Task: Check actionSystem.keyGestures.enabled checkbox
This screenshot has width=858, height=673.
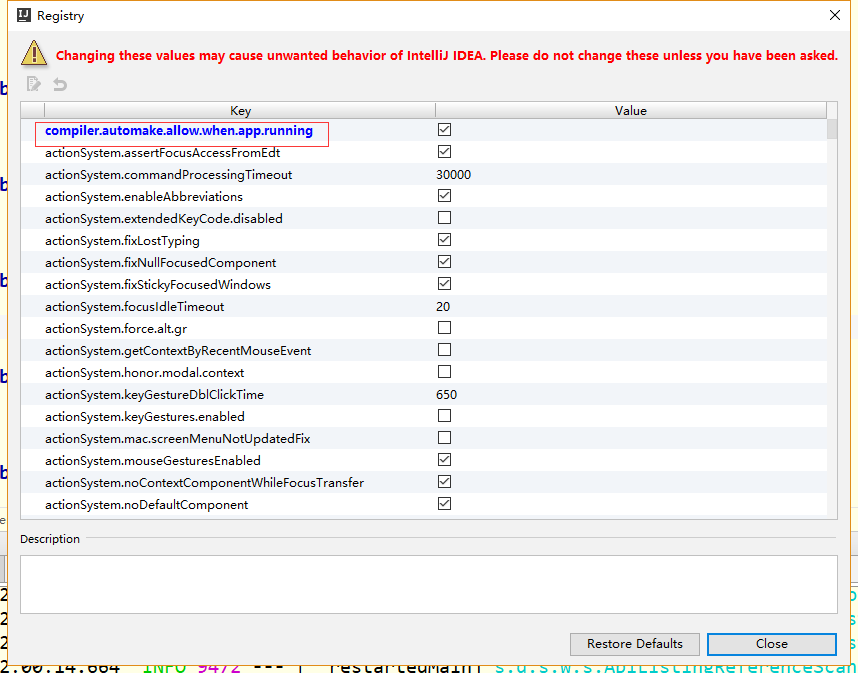Action: pyautogui.click(x=444, y=416)
